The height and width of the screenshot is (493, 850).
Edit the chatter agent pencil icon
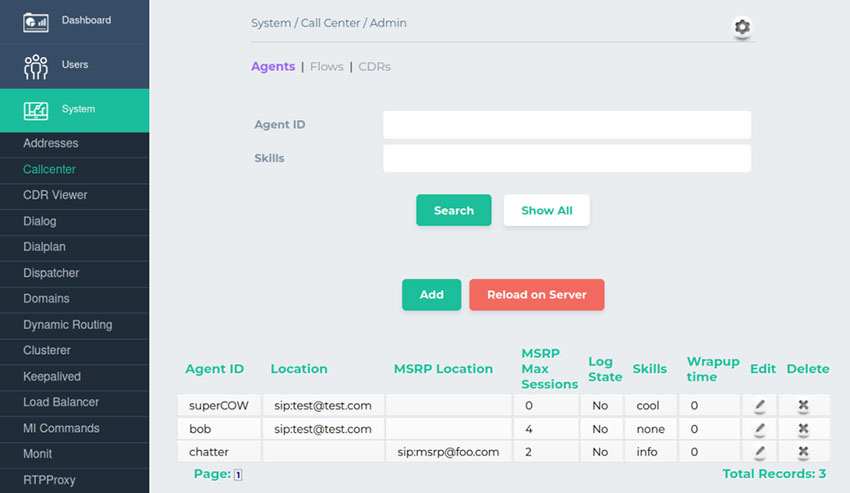pyautogui.click(x=760, y=452)
